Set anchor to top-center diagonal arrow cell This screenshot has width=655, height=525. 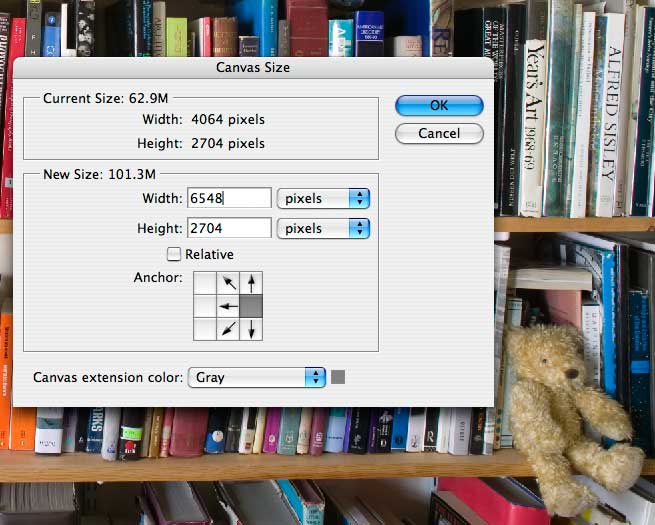pyautogui.click(x=228, y=283)
